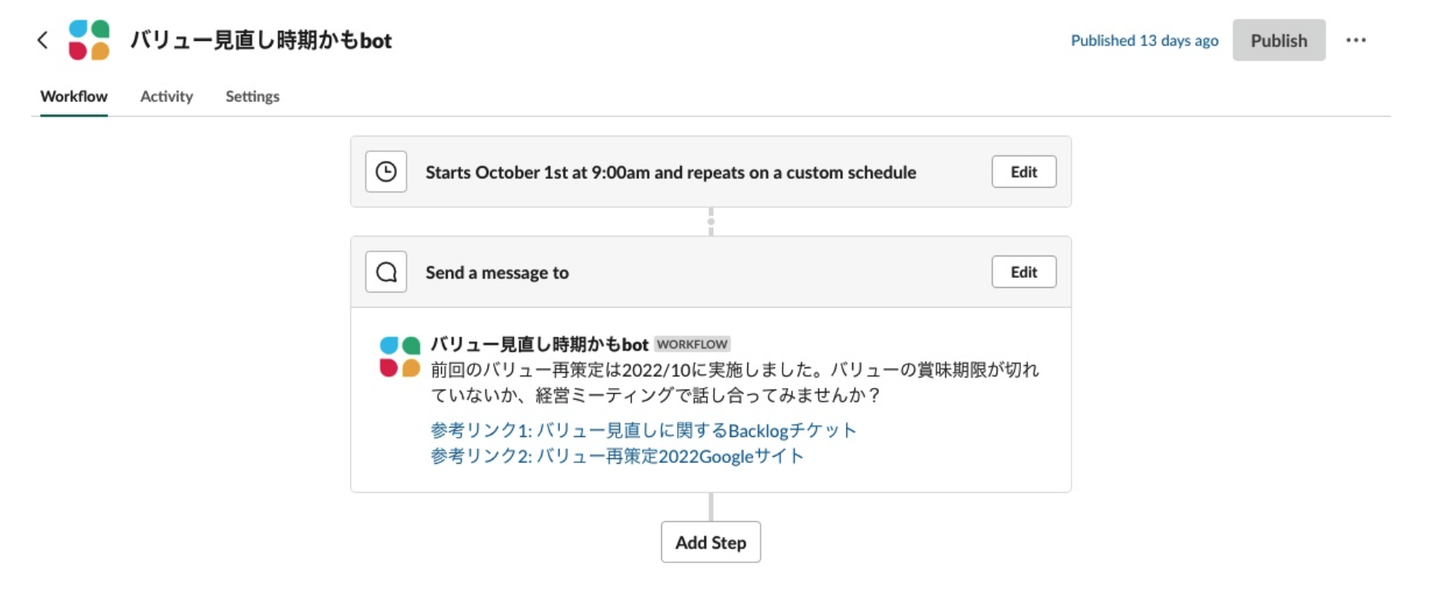Click the bot name in the message preview
1440x597 pixels.
tap(539, 344)
